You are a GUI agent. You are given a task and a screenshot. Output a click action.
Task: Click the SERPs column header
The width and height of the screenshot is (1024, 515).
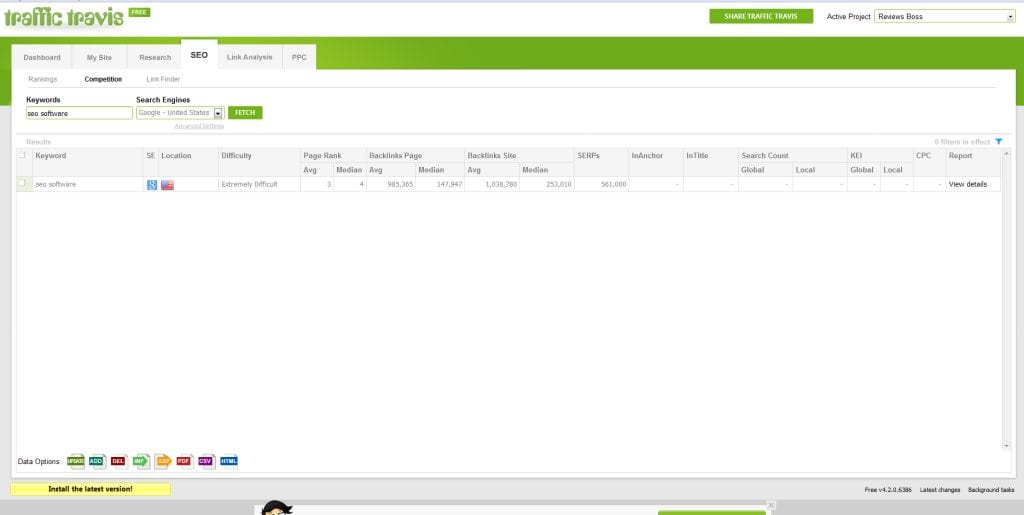[x=588, y=155]
